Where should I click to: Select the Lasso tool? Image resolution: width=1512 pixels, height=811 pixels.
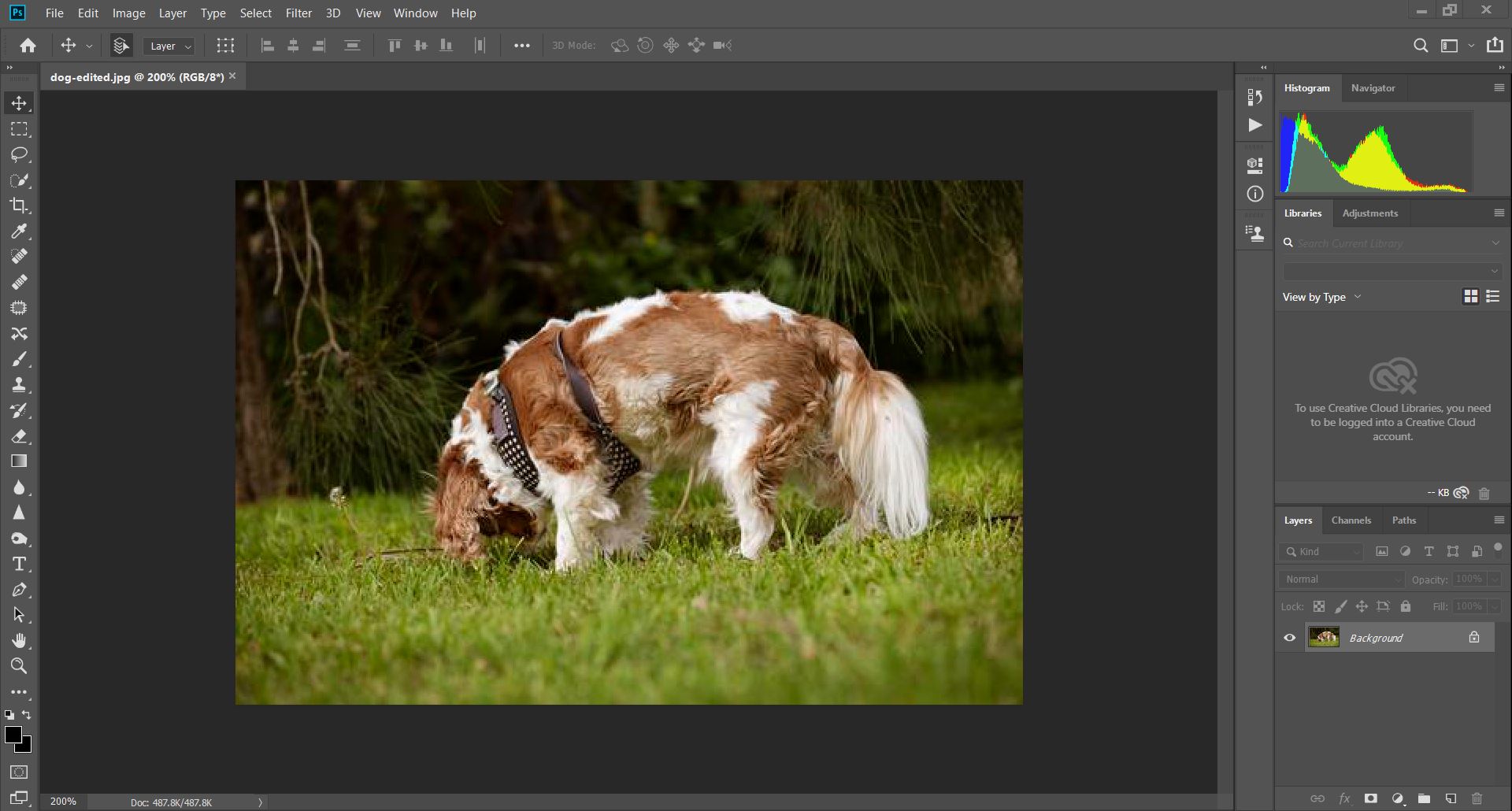click(19, 154)
